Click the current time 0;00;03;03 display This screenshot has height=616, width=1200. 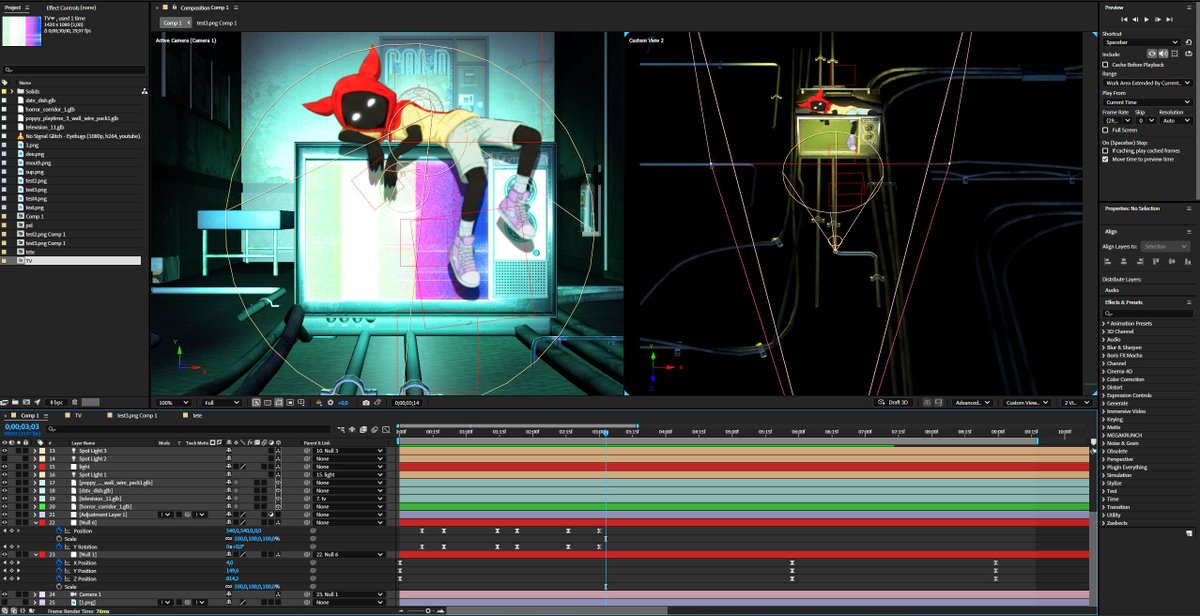[22, 427]
